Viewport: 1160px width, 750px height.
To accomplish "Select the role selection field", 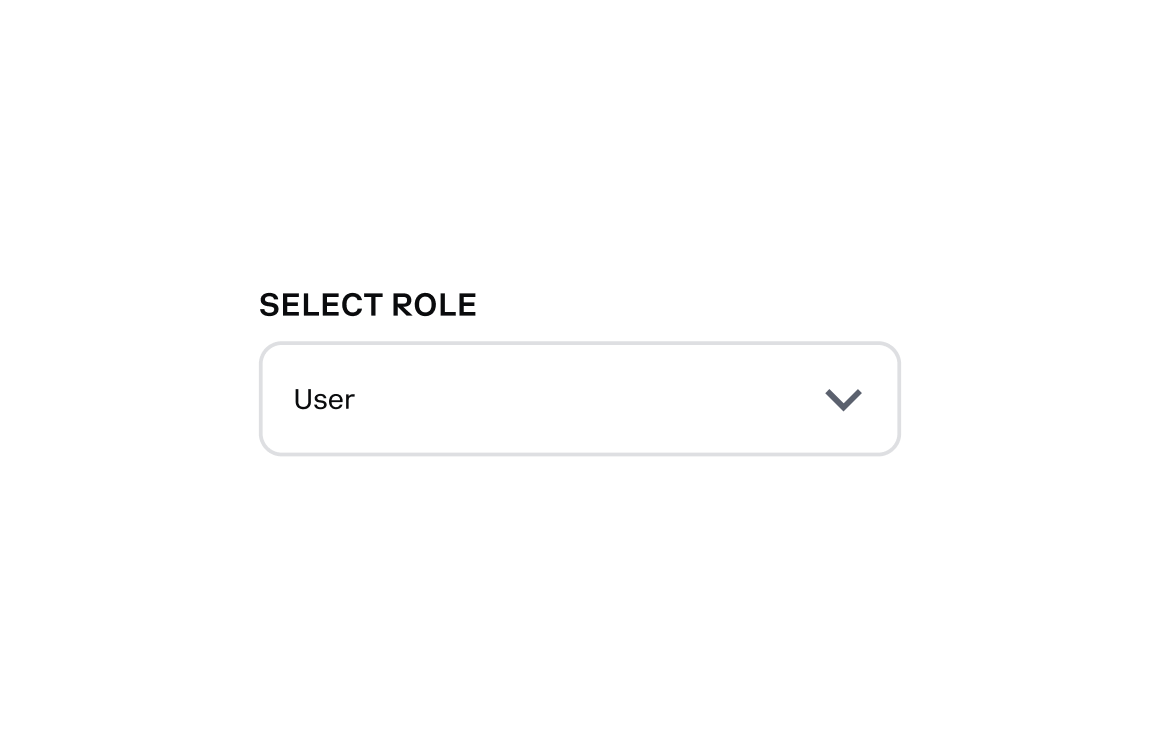I will (579, 399).
